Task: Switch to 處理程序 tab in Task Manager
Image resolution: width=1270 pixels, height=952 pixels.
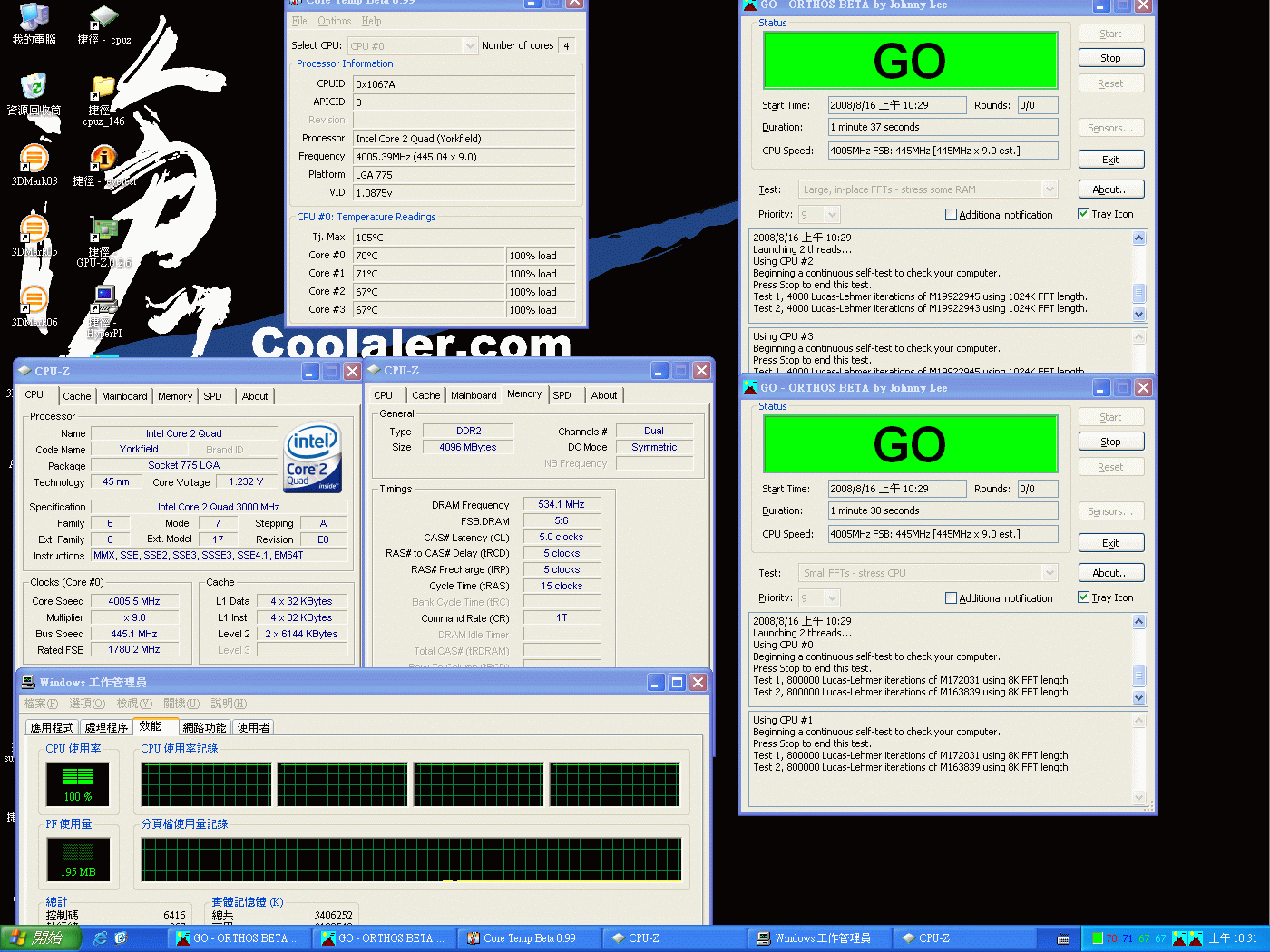Action: [106, 727]
